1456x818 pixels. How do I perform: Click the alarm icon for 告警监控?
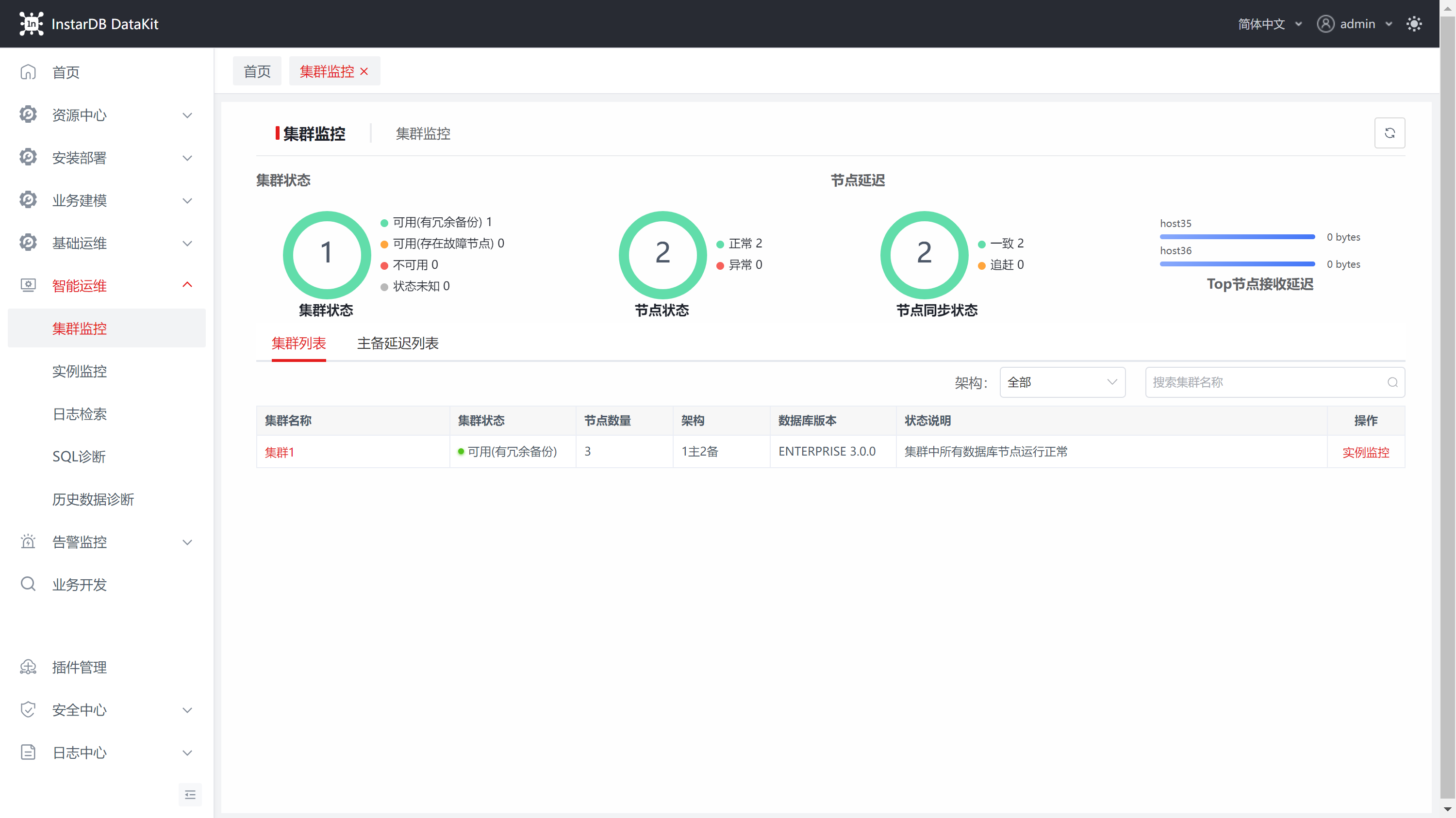(28, 542)
